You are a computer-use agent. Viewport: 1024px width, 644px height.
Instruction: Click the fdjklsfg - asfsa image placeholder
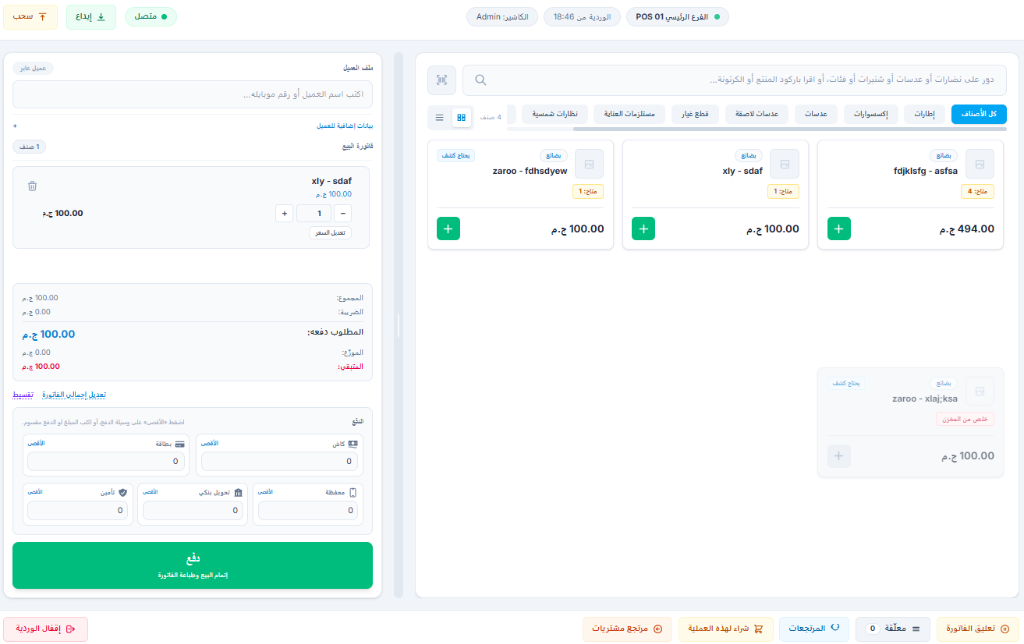click(980, 164)
